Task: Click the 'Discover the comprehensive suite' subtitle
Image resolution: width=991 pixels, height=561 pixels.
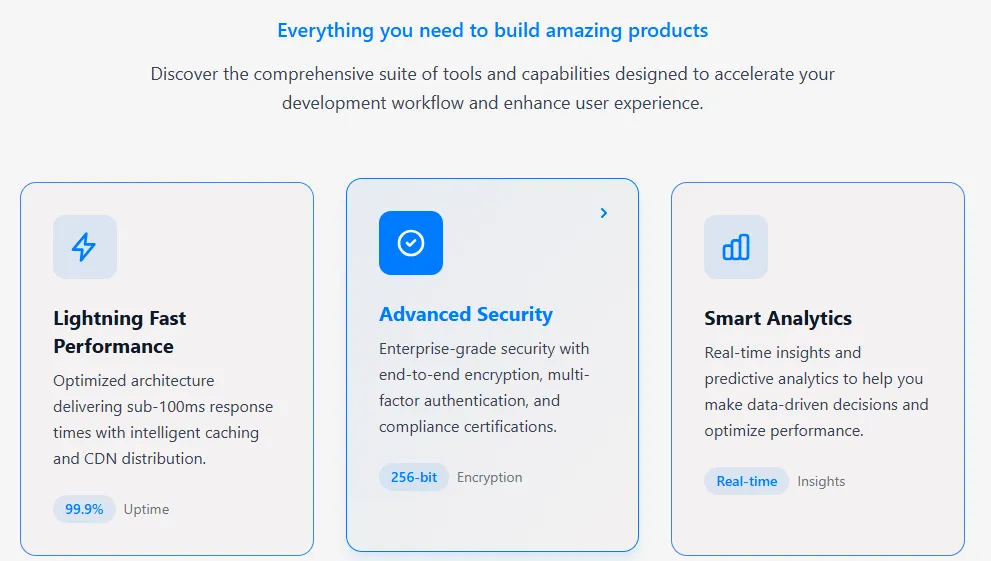Action: (x=493, y=88)
